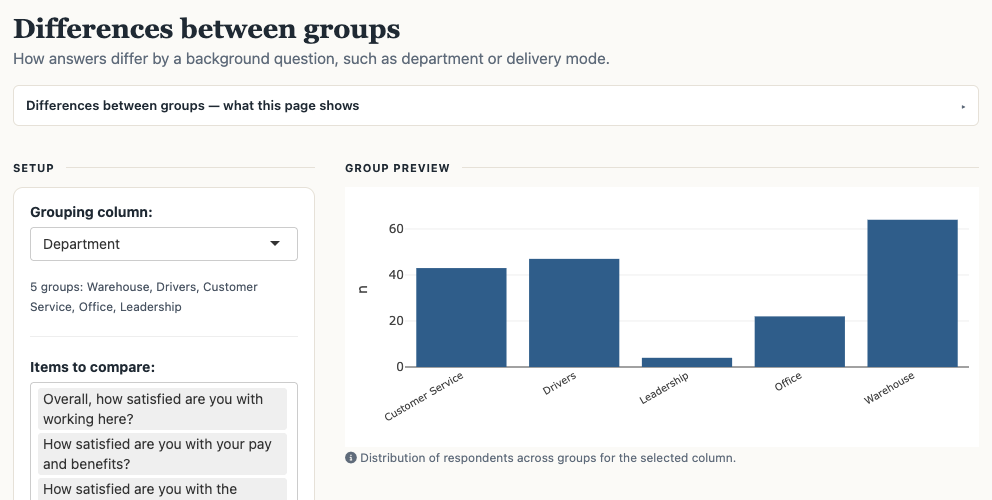Select the 'How satisfied are you with the' item
992x500 pixels.
click(x=162, y=489)
